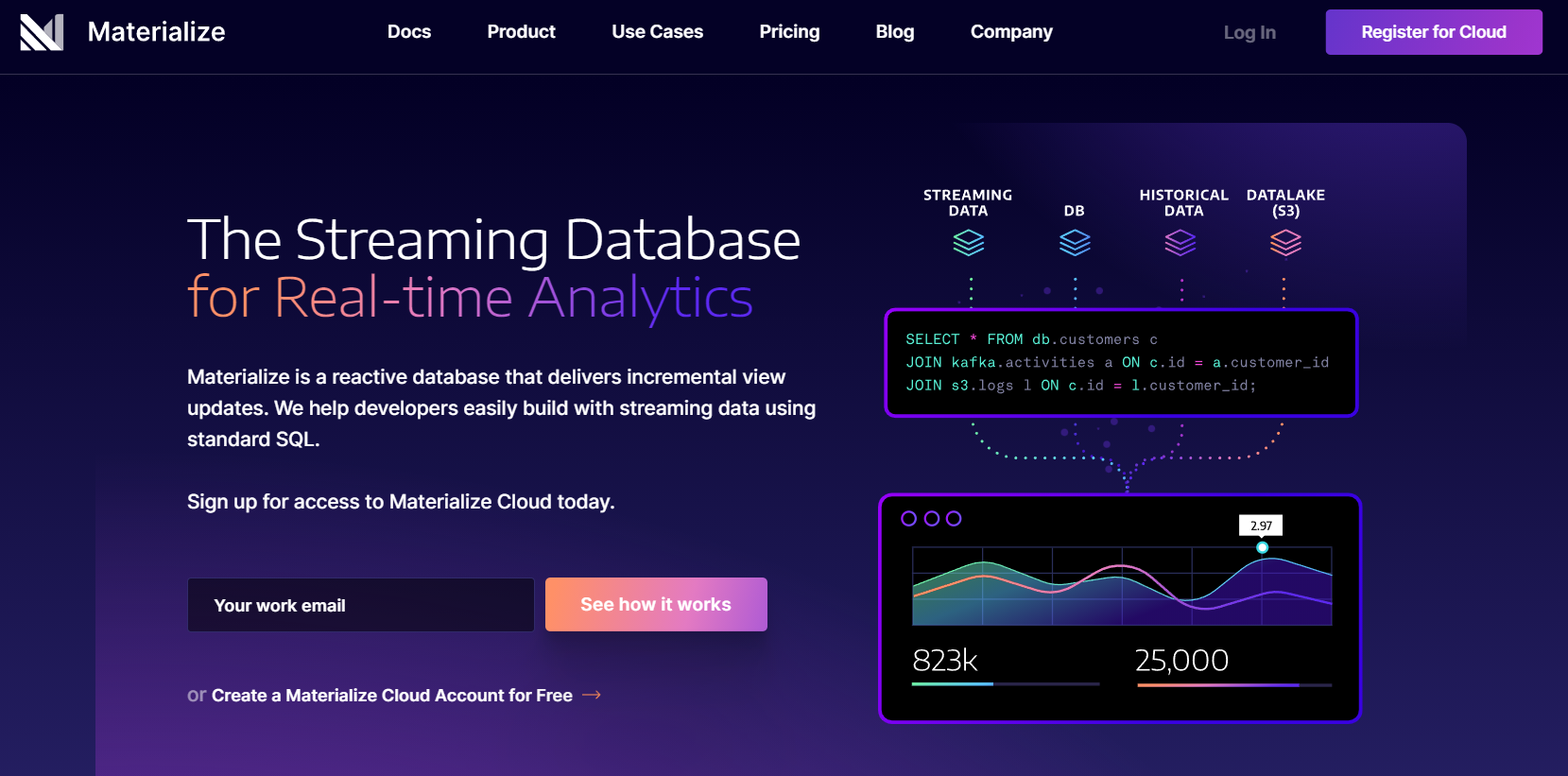Image resolution: width=1568 pixels, height=776 pixels.
Task: Click the HISTORICAL DATA label
Action: (x=1184, y=202)
